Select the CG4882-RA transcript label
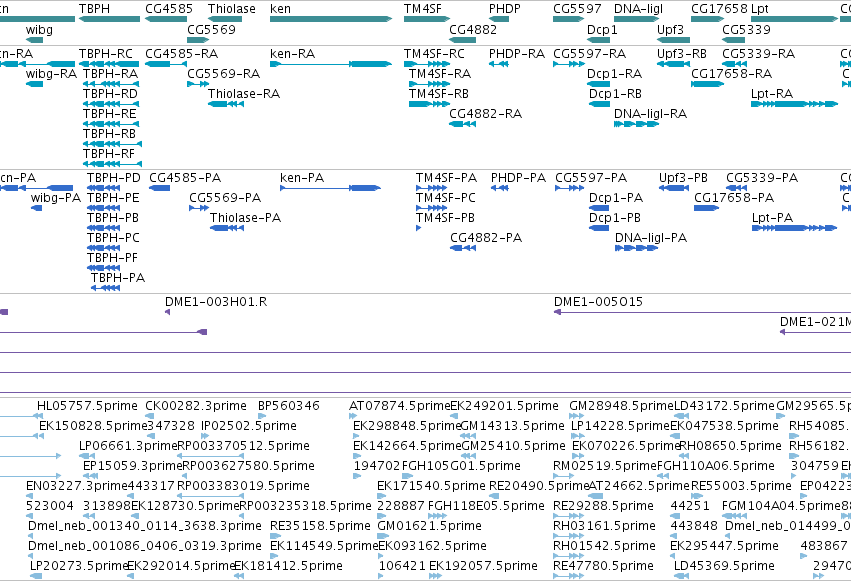The width and height of the screenshot is (851, 581). (486, 114)
